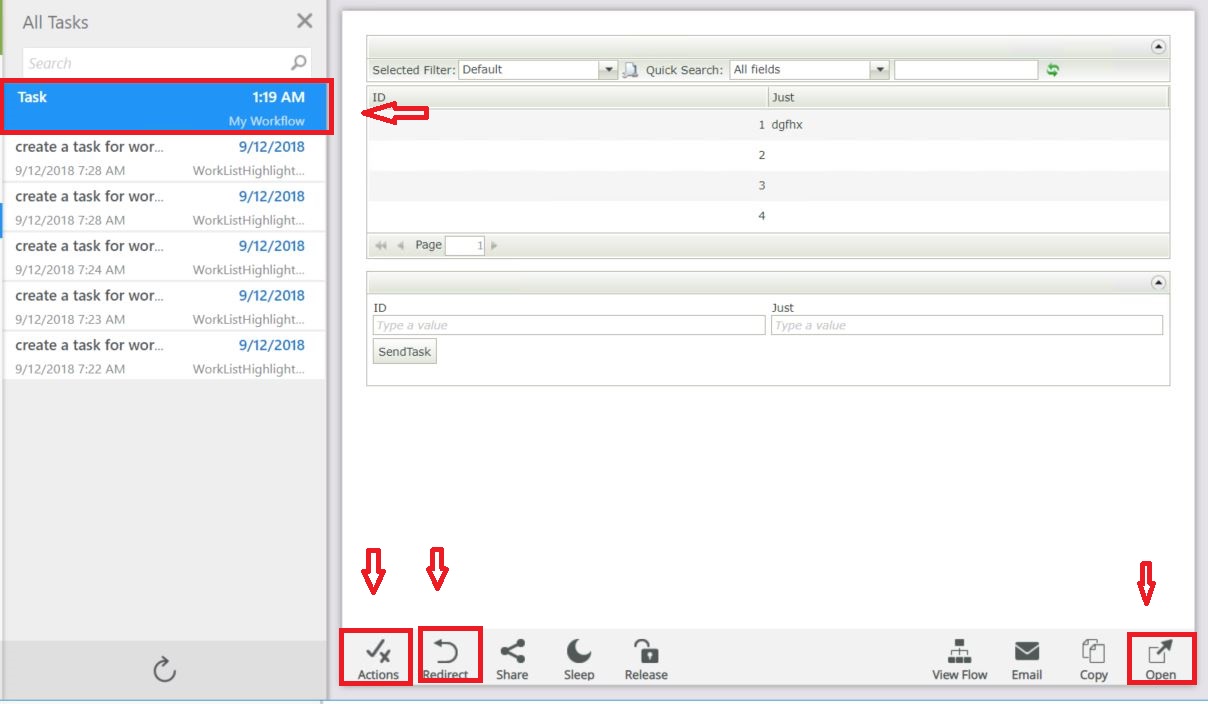Select the list row with ID 4
The width and height of the screenshot is (1208, 704).
pyautogui.click(x=768, y=215)
